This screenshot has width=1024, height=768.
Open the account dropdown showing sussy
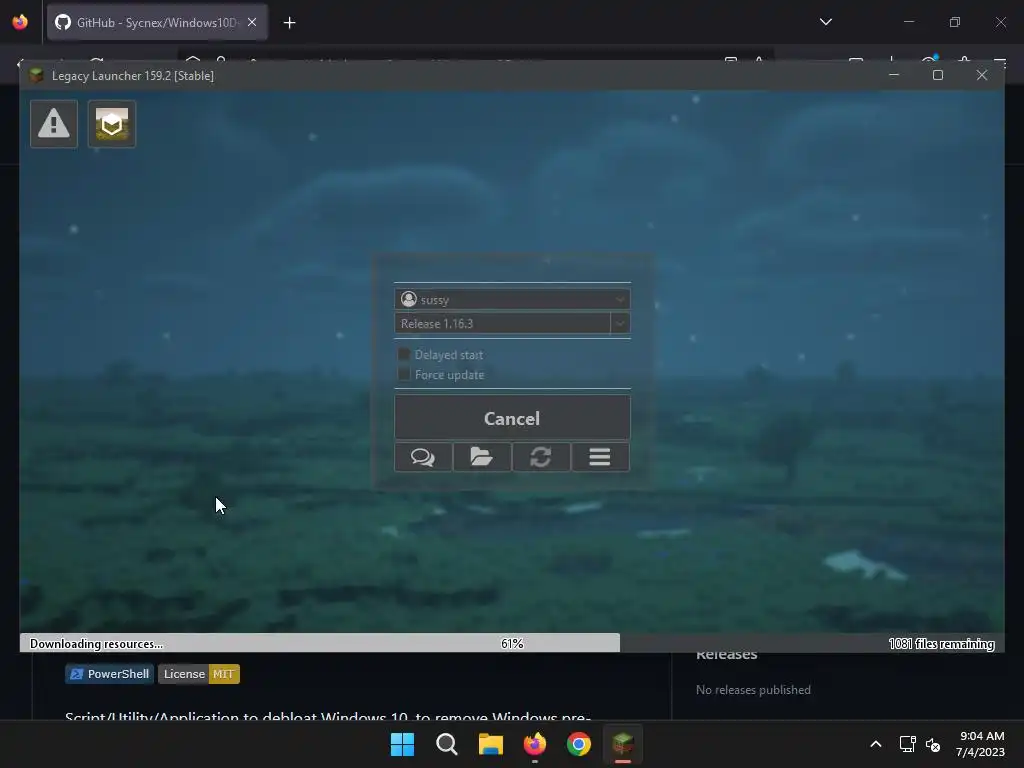click(512, 299)
